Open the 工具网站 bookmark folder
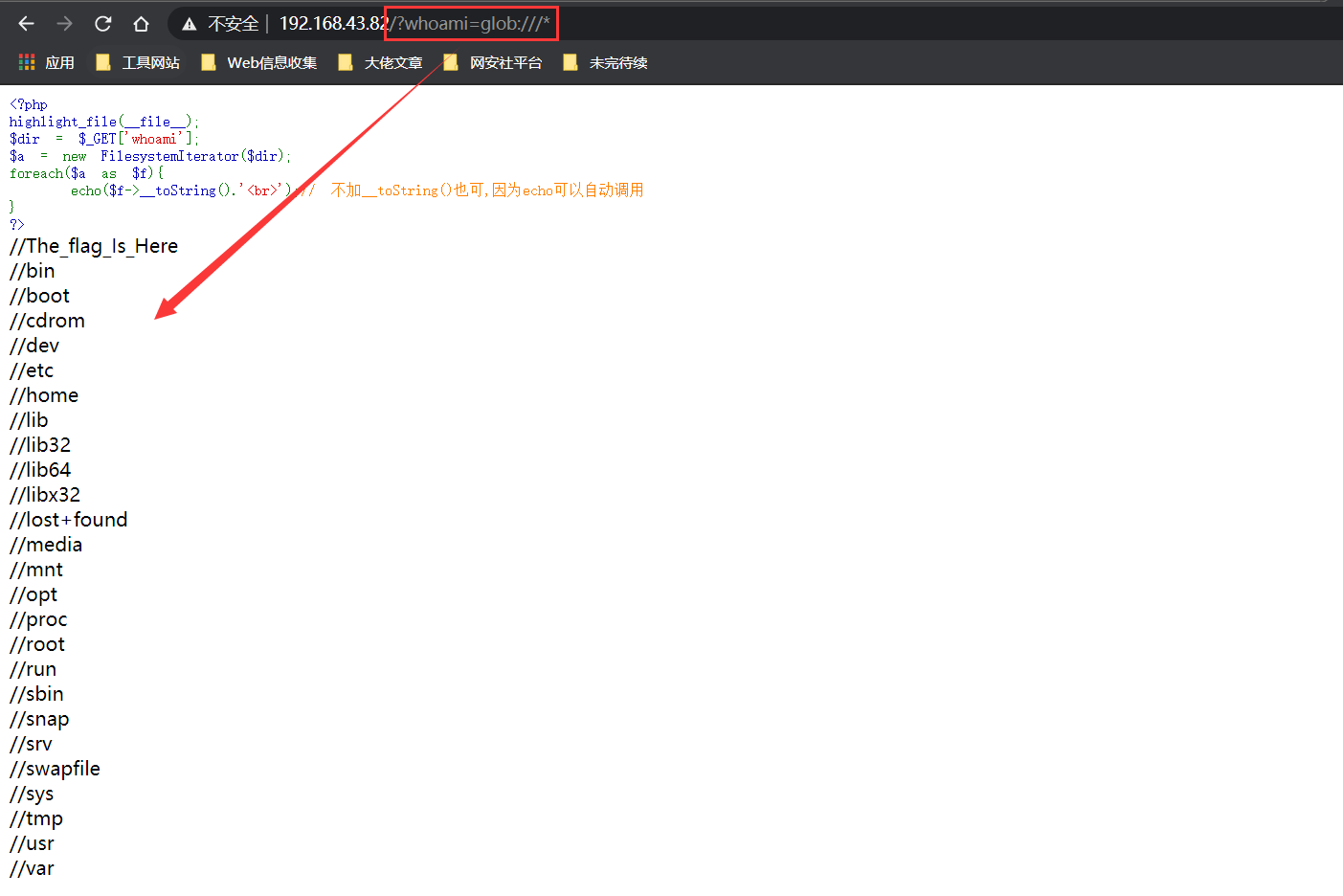The width and height of the screenshot is (1343, 896). coord(139,62)
